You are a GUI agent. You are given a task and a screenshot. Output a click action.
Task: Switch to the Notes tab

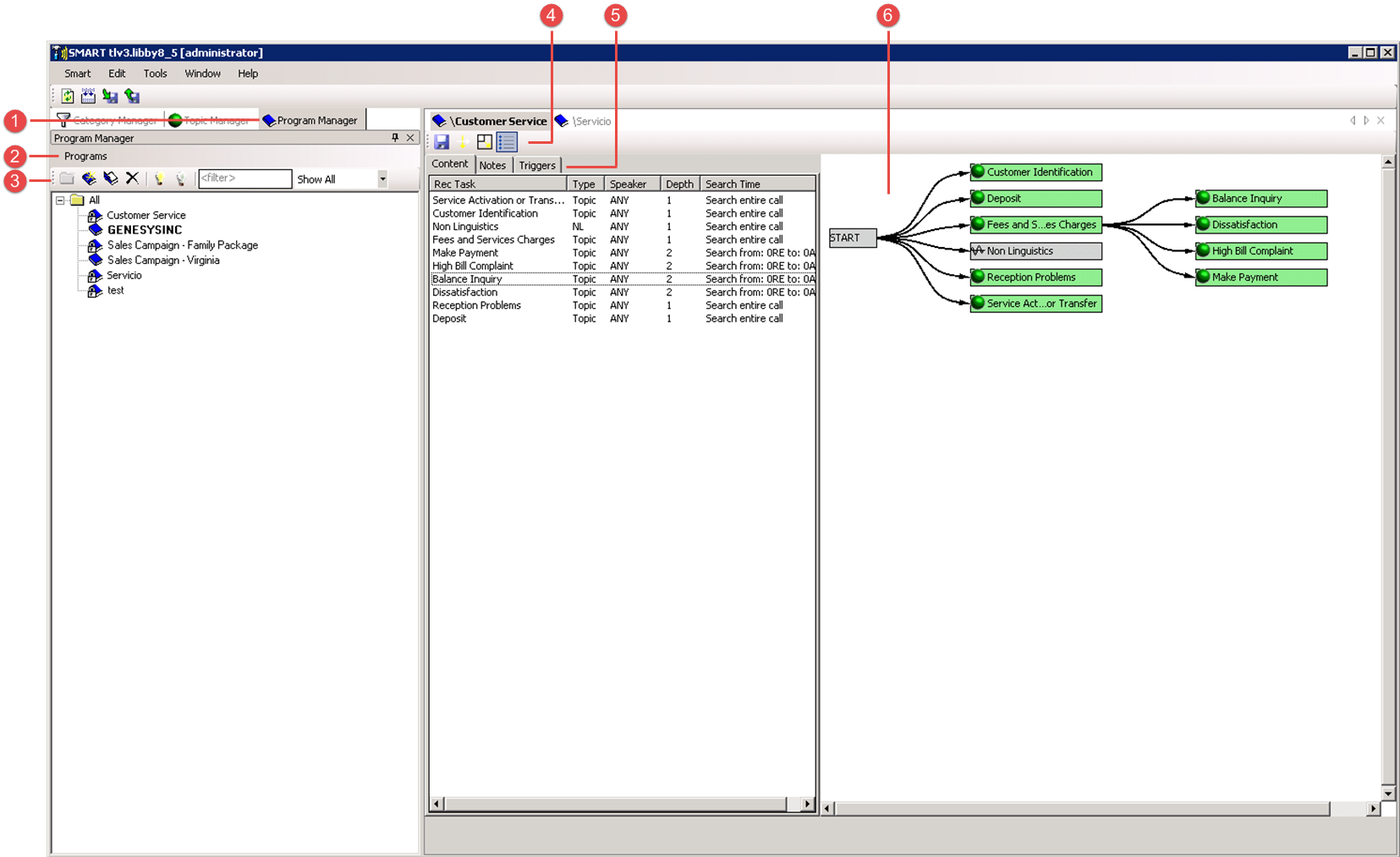[492, 166]
